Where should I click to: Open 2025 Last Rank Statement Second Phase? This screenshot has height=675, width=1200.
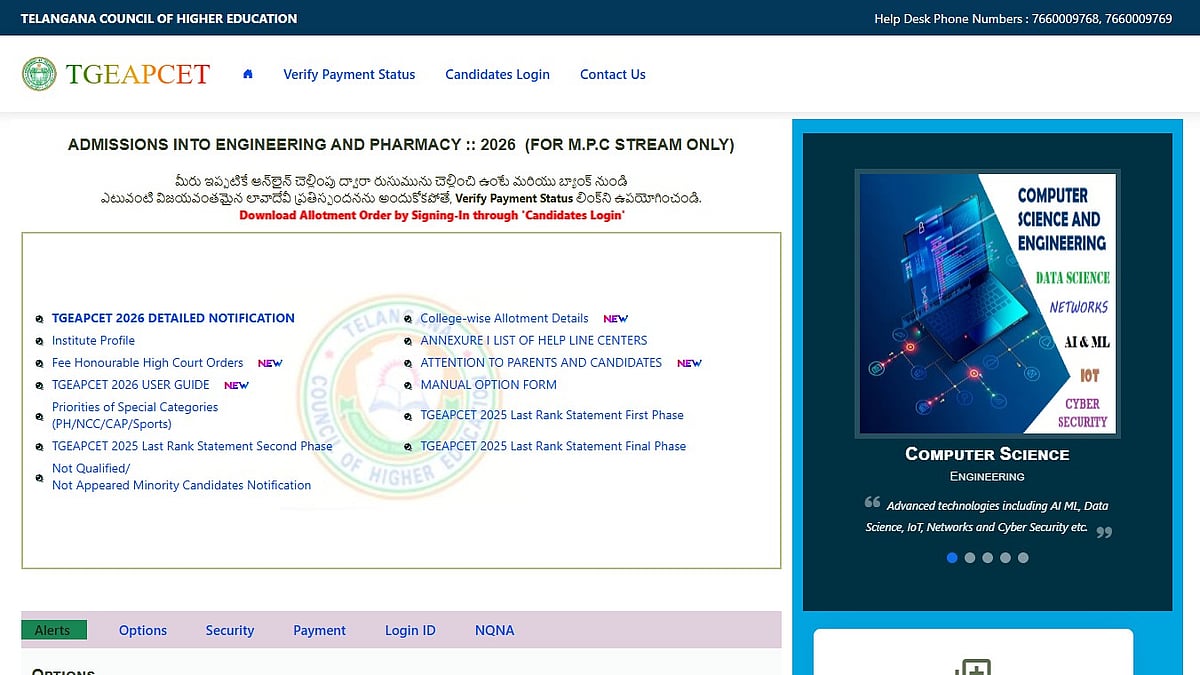pyautogui.click(x=192, y=446)
